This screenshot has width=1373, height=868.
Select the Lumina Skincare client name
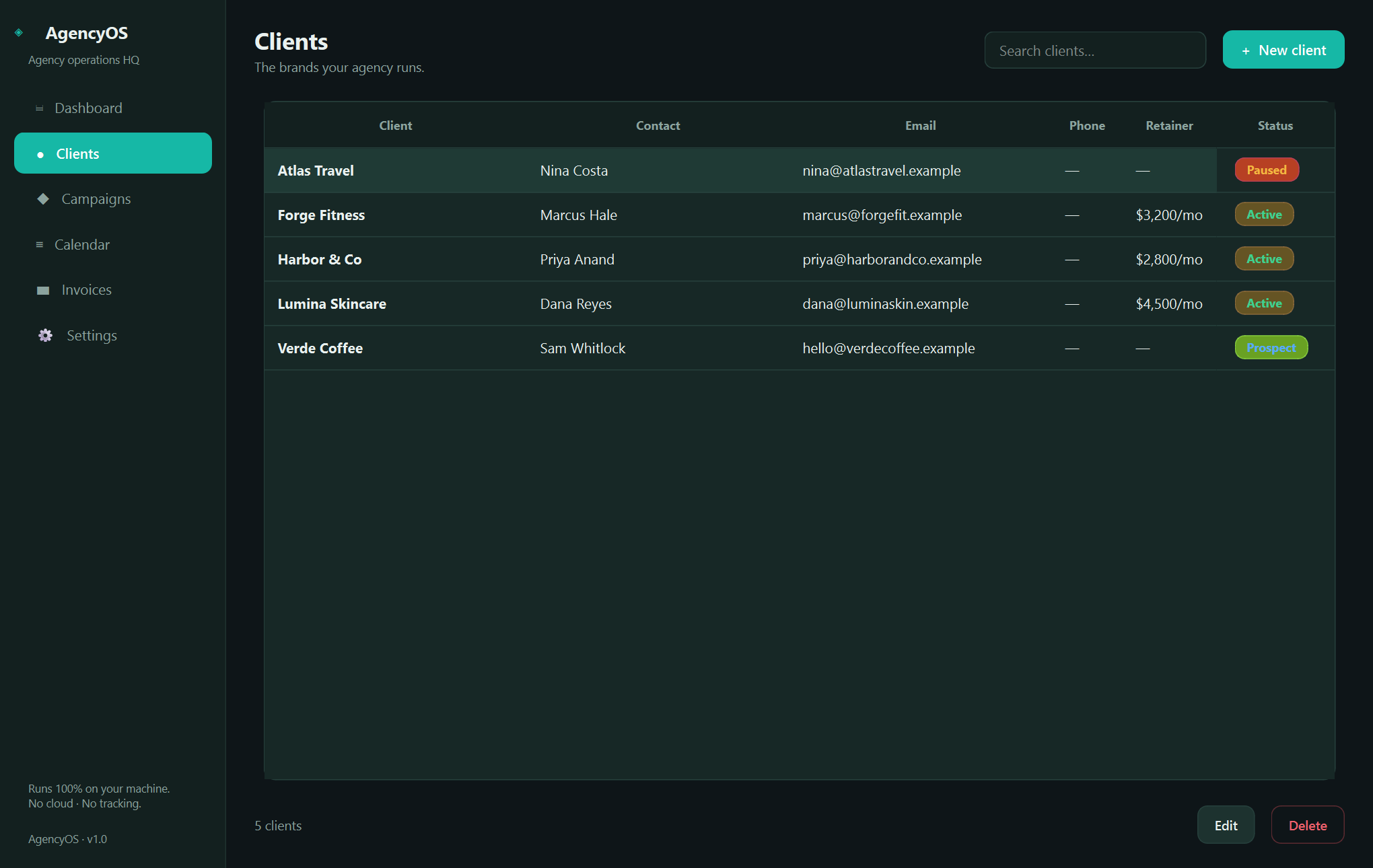pyautogui.click(x=332, y=304)
